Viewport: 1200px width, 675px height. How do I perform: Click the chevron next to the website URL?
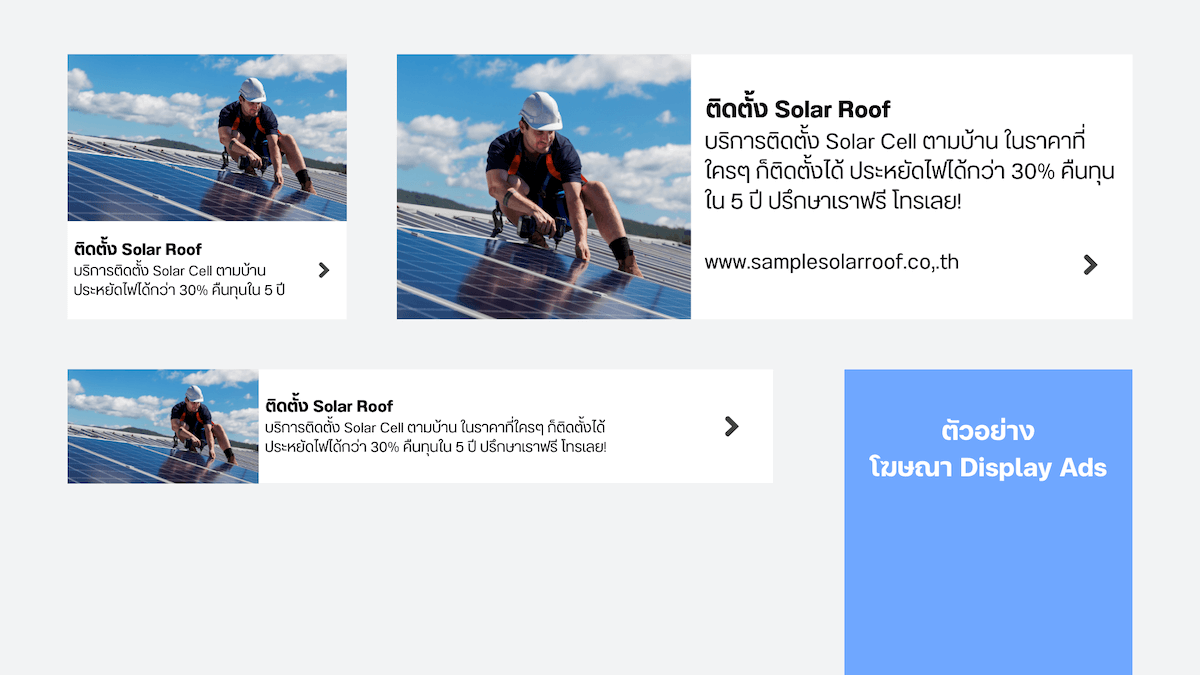click(x=1090, y=265)
